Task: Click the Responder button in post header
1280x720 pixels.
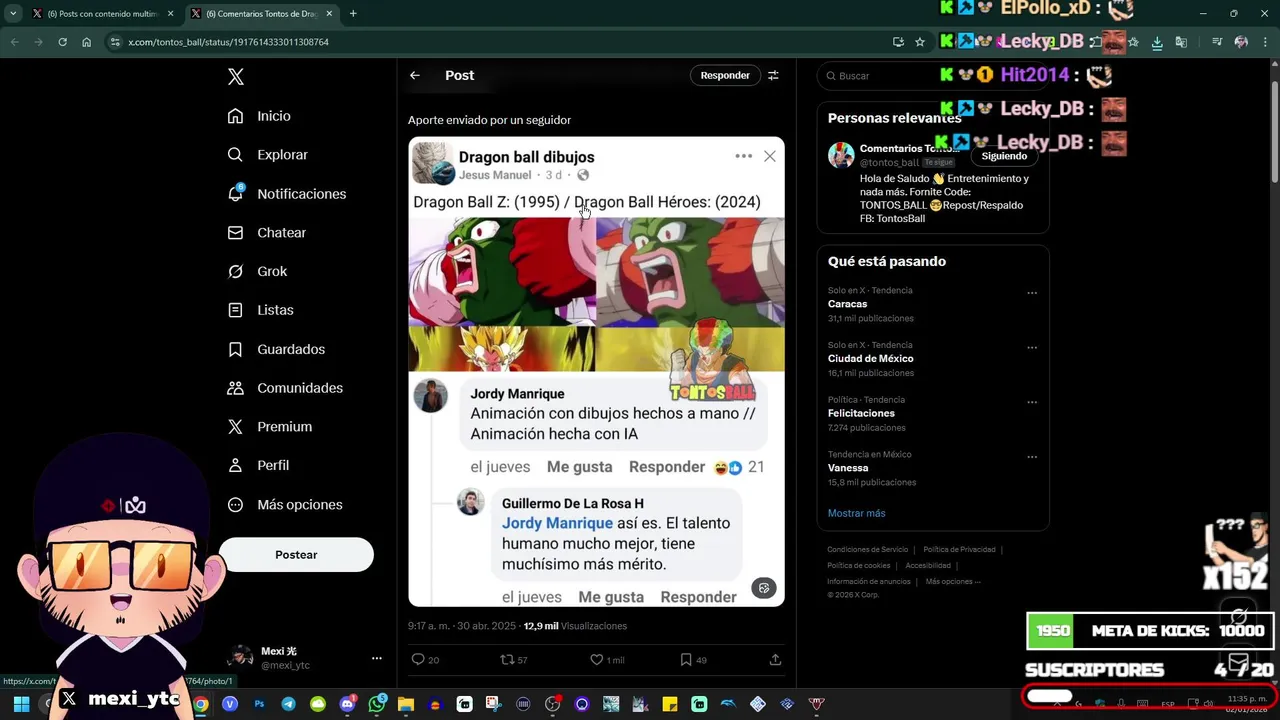Action: pyautogui.click(x=725, y=75)
